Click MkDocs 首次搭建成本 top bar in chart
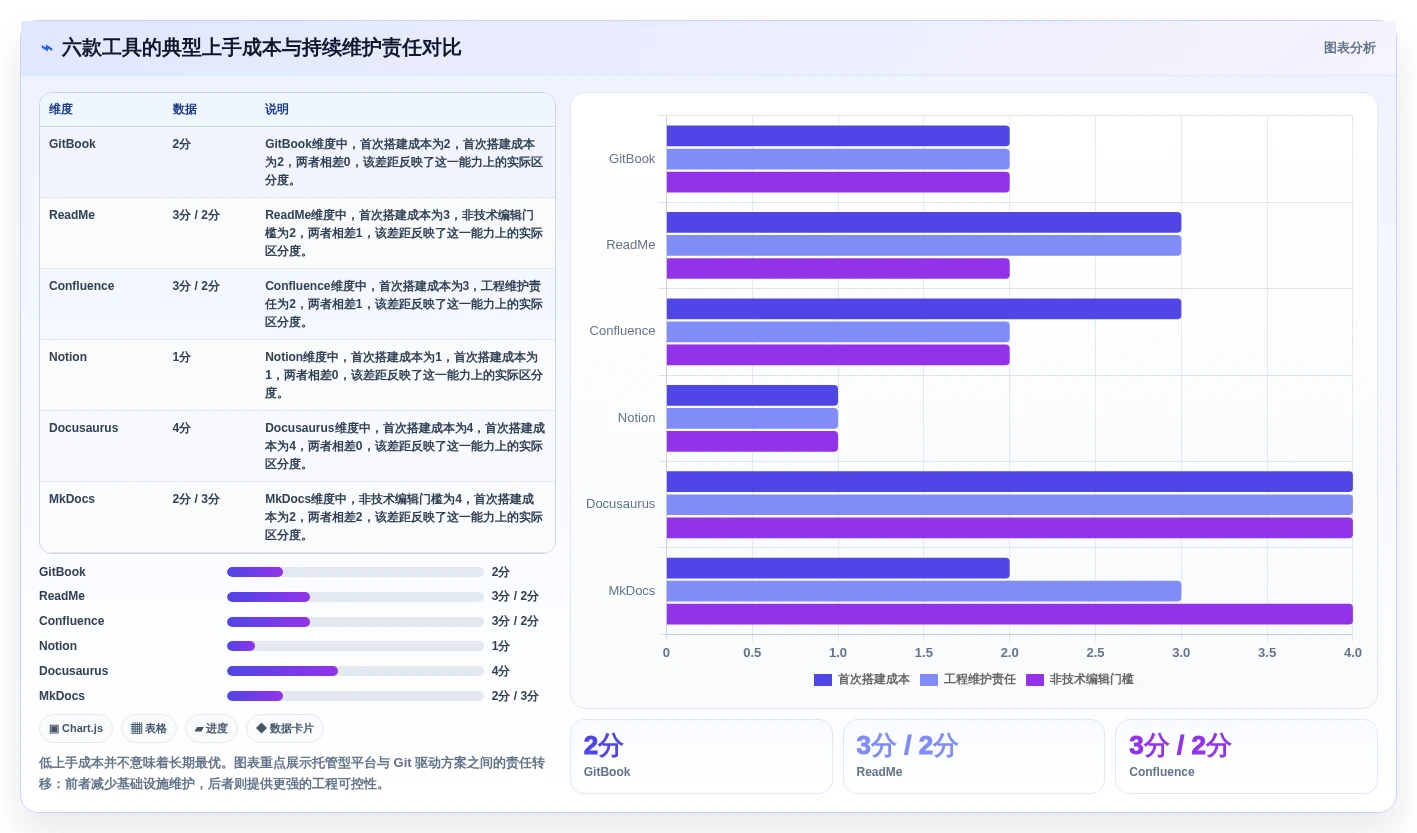This screenshot has width=1417, height=833. (838, 568)
